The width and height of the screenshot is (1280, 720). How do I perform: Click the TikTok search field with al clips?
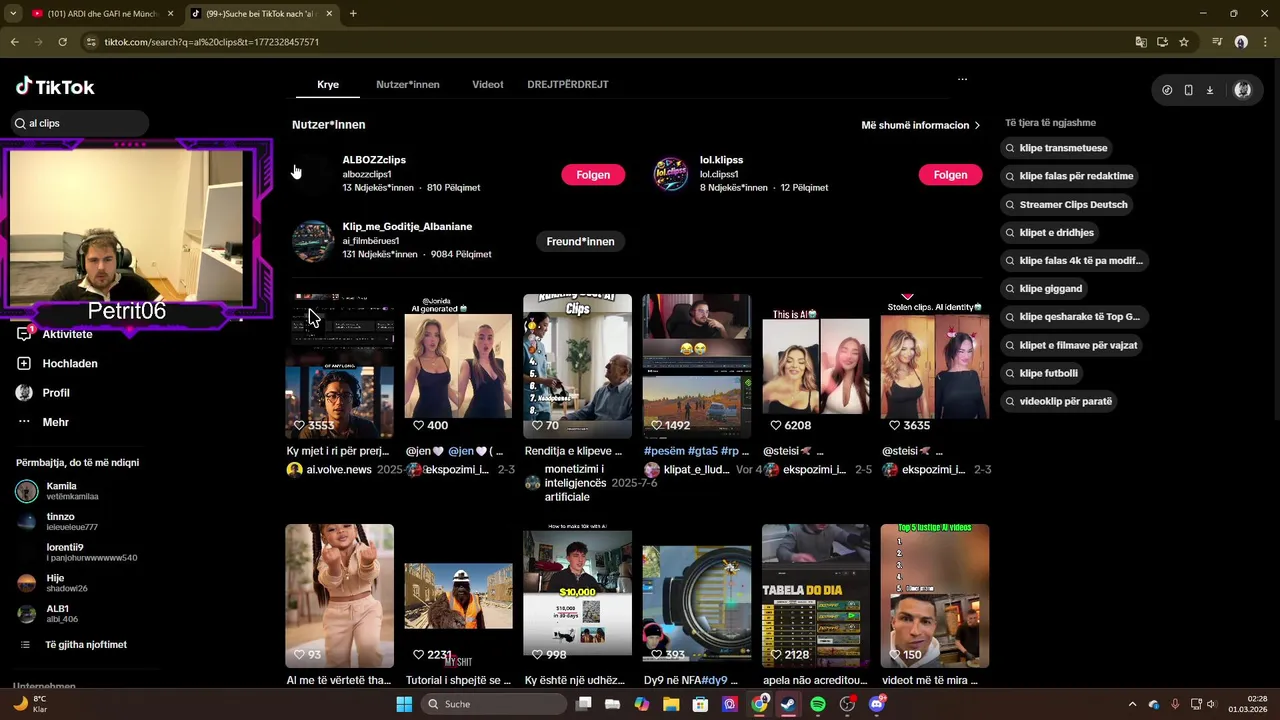78,123
